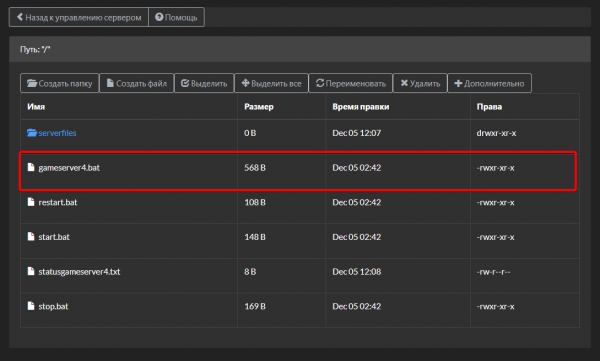
Task: Click the question mark help icon
Action: (159, 17)
